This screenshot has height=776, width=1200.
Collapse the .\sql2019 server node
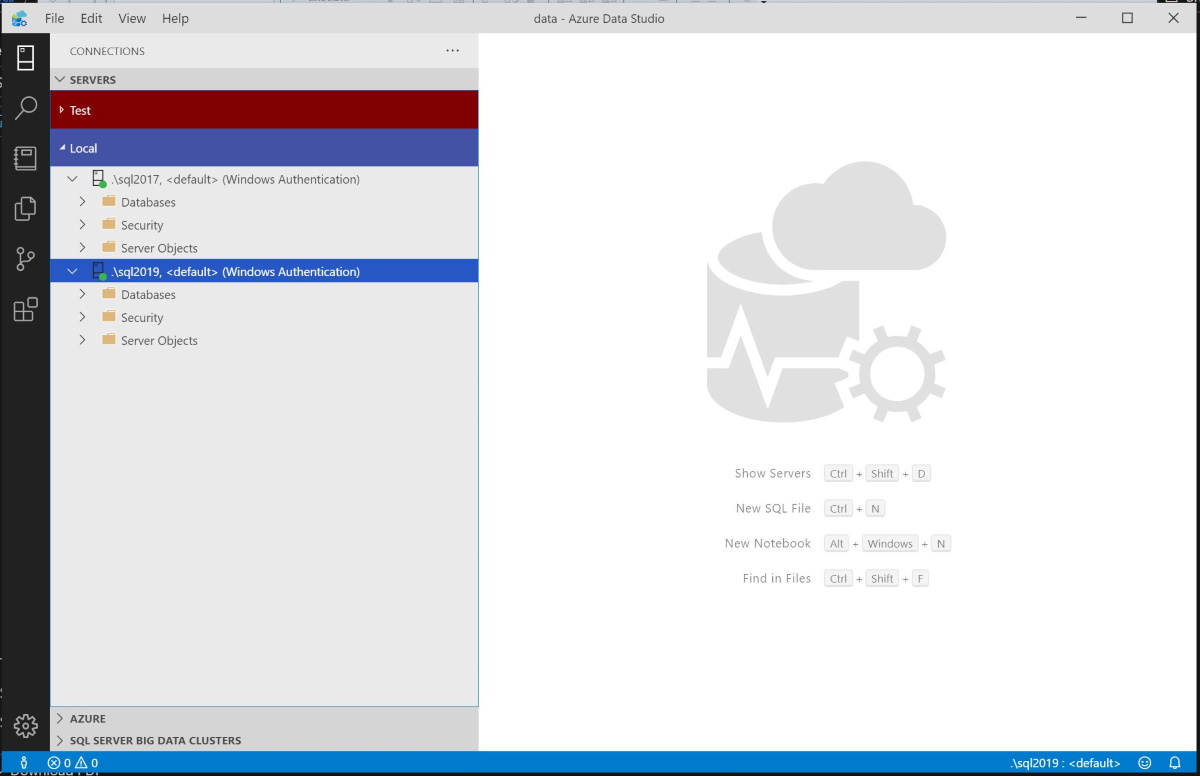tap(72, 271)
